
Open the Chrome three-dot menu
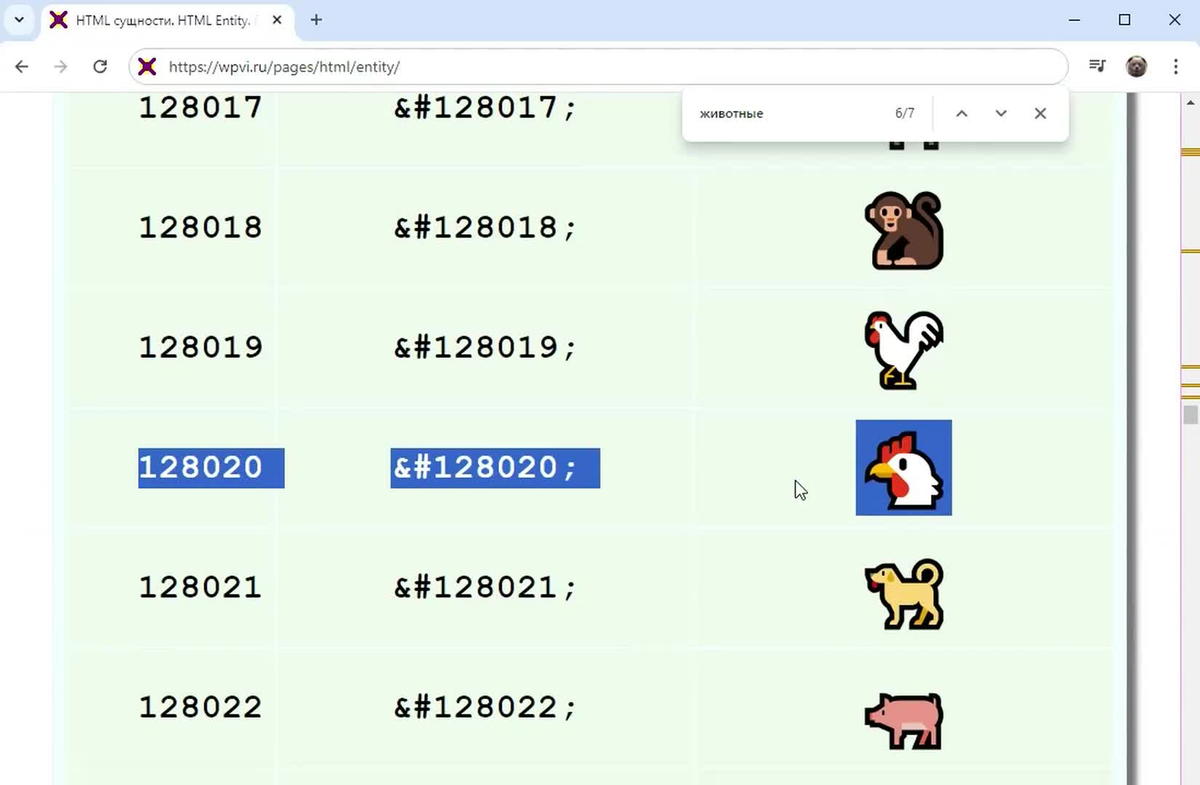point(1175,67)
